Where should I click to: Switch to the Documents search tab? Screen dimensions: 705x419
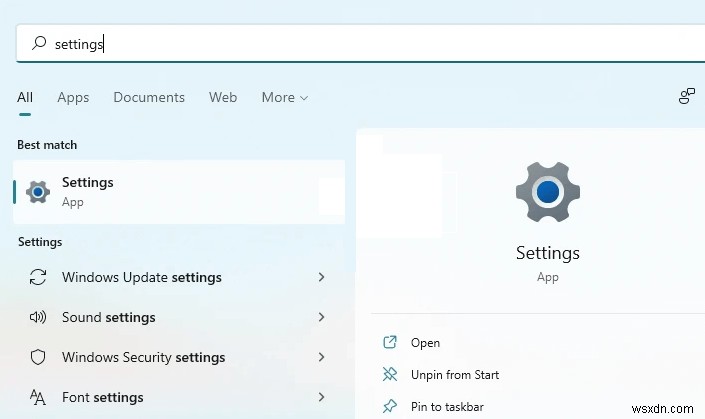pos(149,97)
